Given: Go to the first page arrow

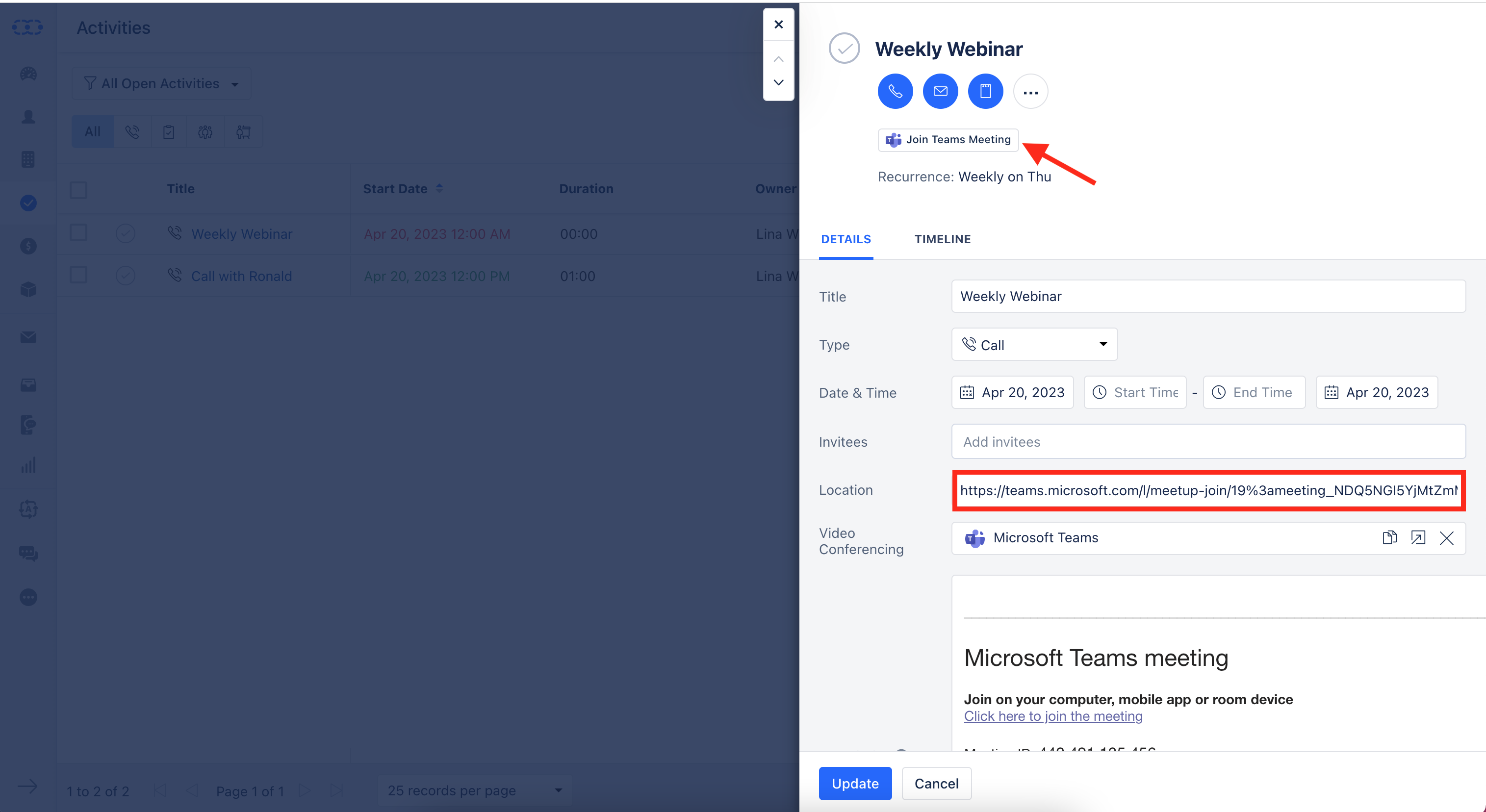Looking at the screenshot, I should tap(160, 790).
